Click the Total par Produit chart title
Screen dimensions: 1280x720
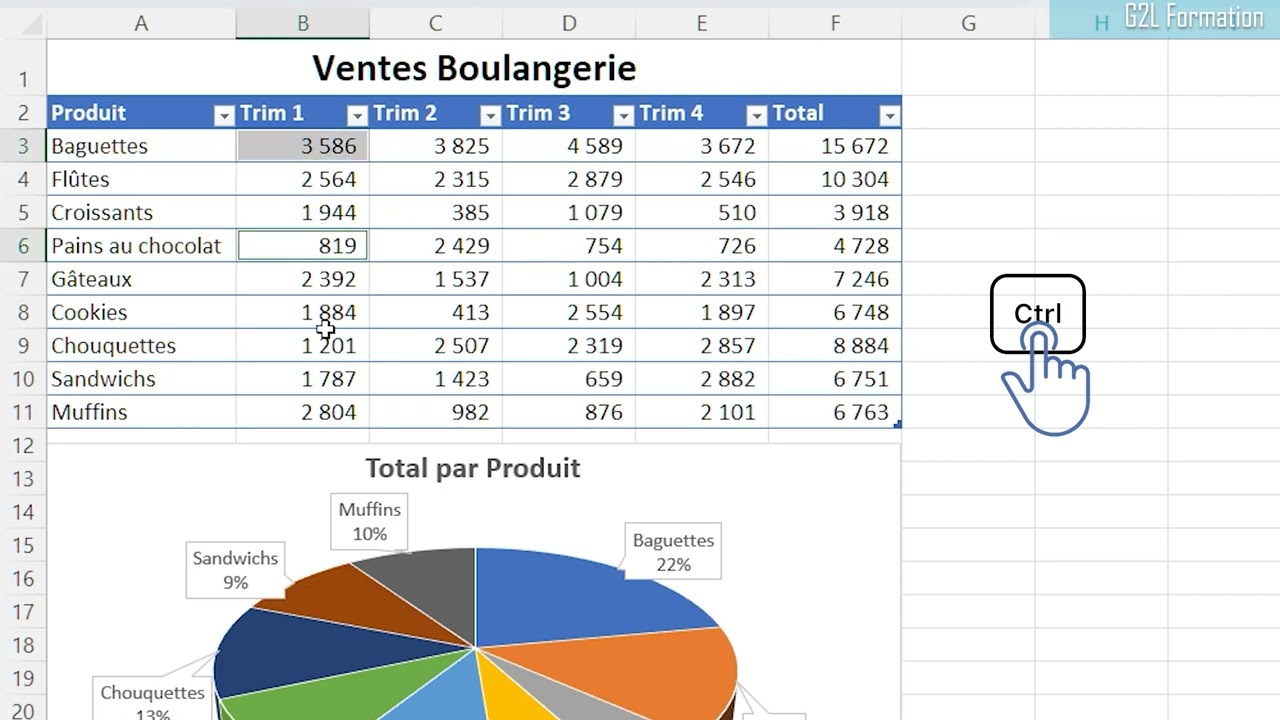coord(473,468)
